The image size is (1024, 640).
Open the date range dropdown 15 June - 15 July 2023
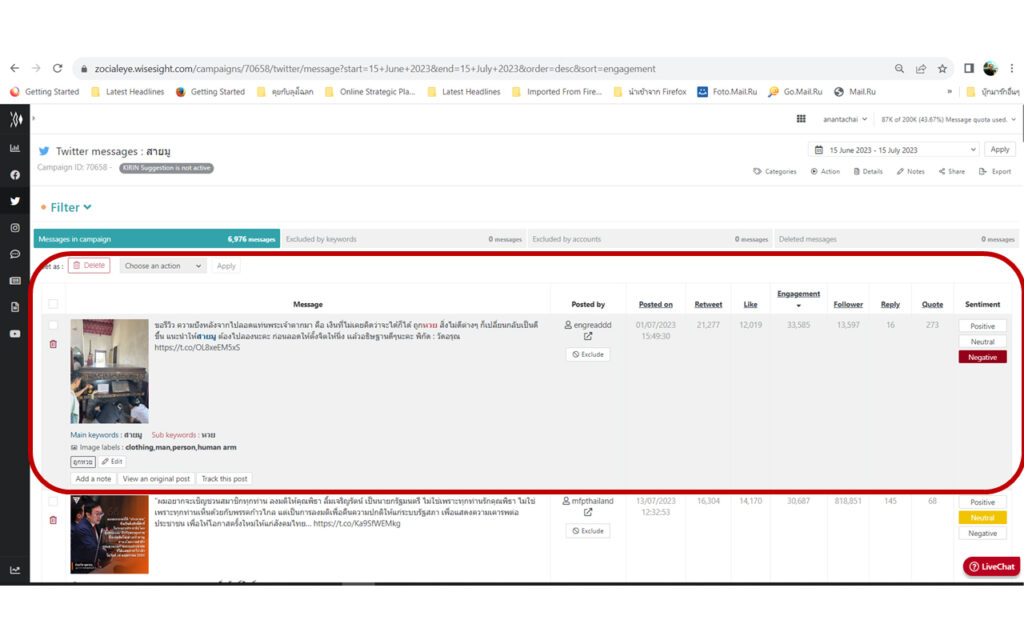(x=895, y=150)
